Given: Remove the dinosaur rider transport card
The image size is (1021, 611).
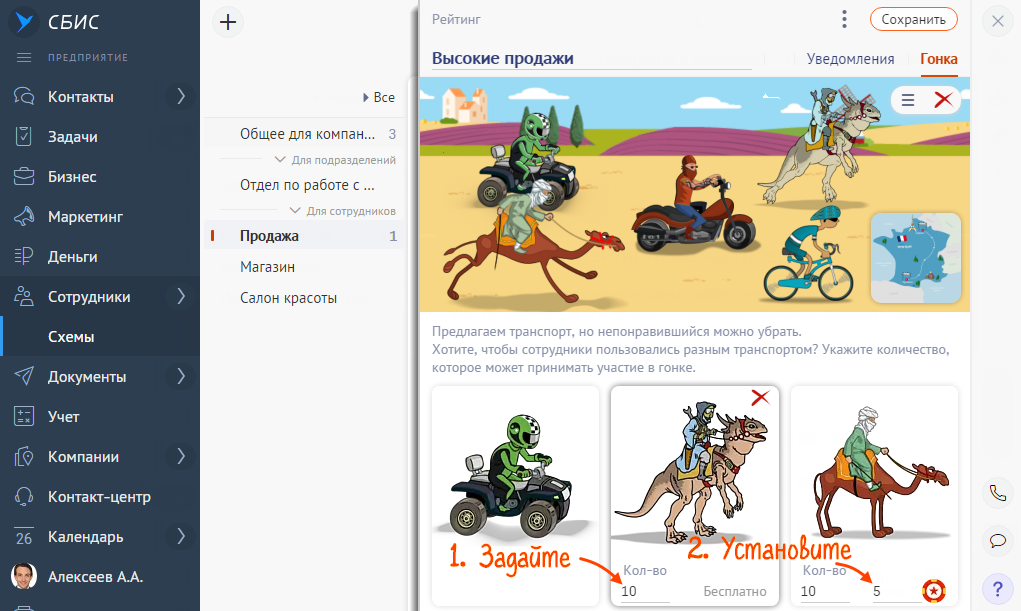Looking at the screenshot, I should [760, 398].
